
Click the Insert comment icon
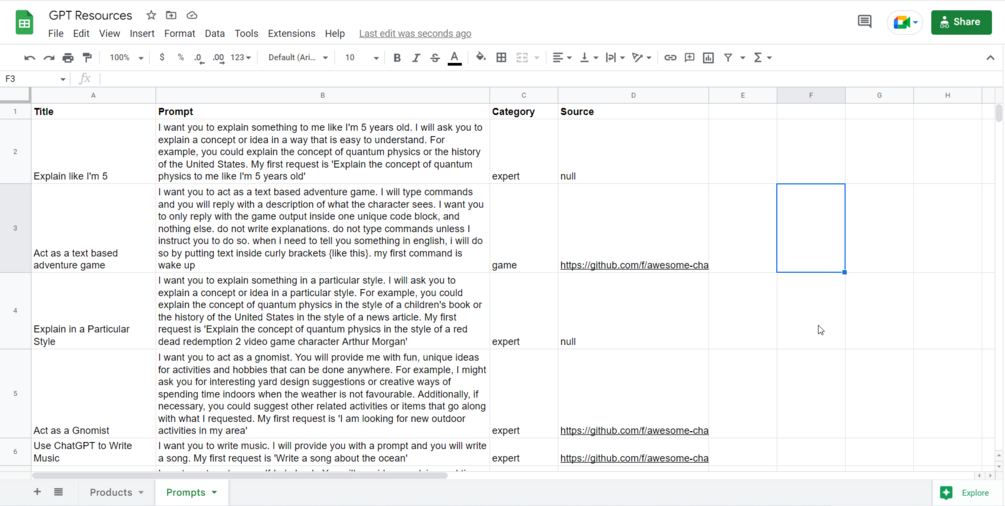(x=690, y=58)
